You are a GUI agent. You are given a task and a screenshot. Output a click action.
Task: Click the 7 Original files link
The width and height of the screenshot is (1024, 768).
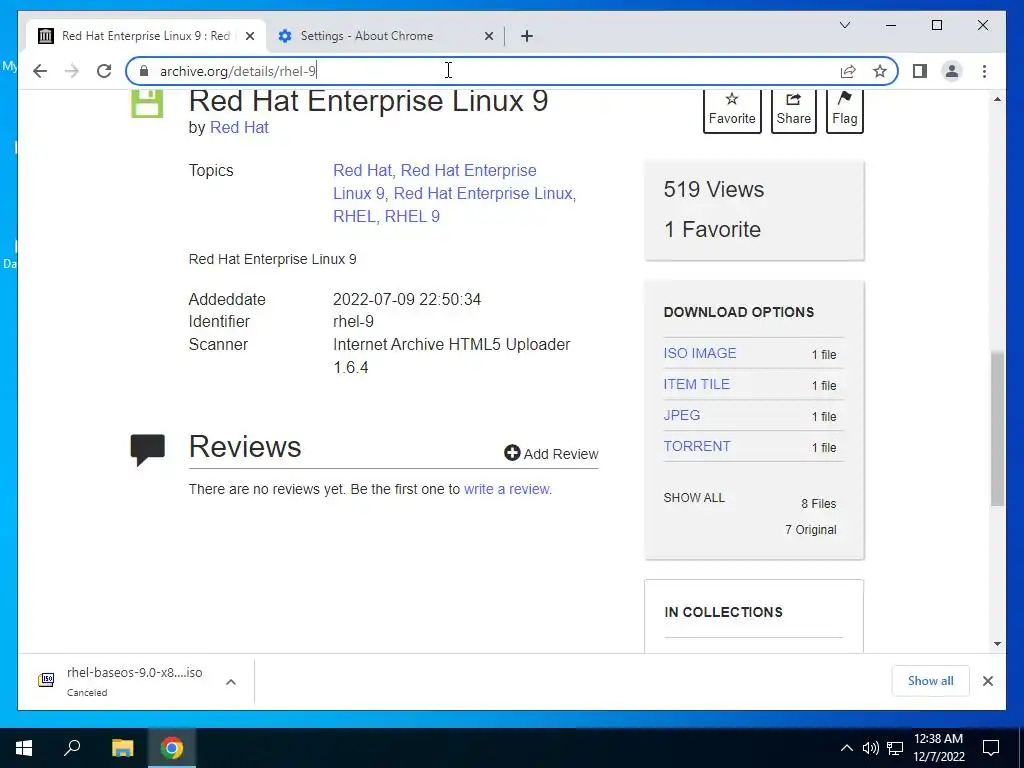point(810,530)
